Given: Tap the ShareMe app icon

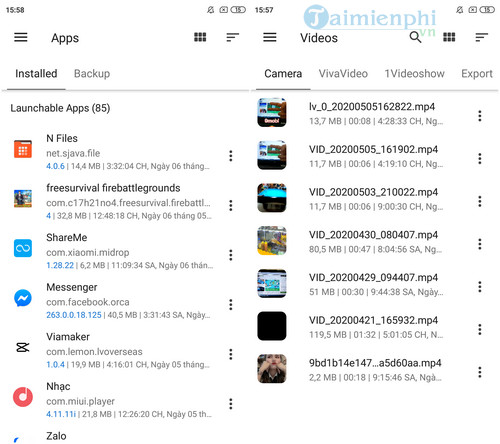Looking at the screenshot, I should click(x=23, y=248).
